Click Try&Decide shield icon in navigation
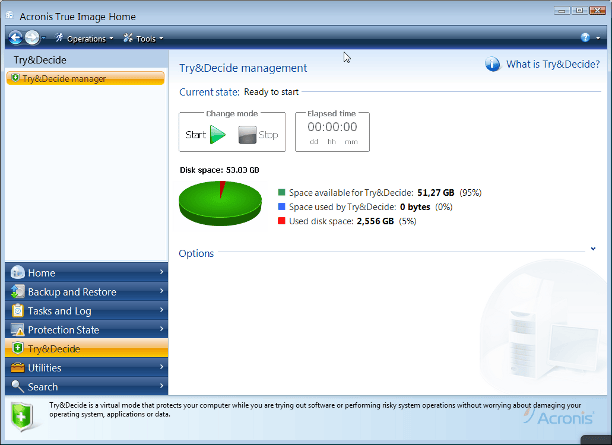The image size is (612, 445). click(x=18, y=348)
